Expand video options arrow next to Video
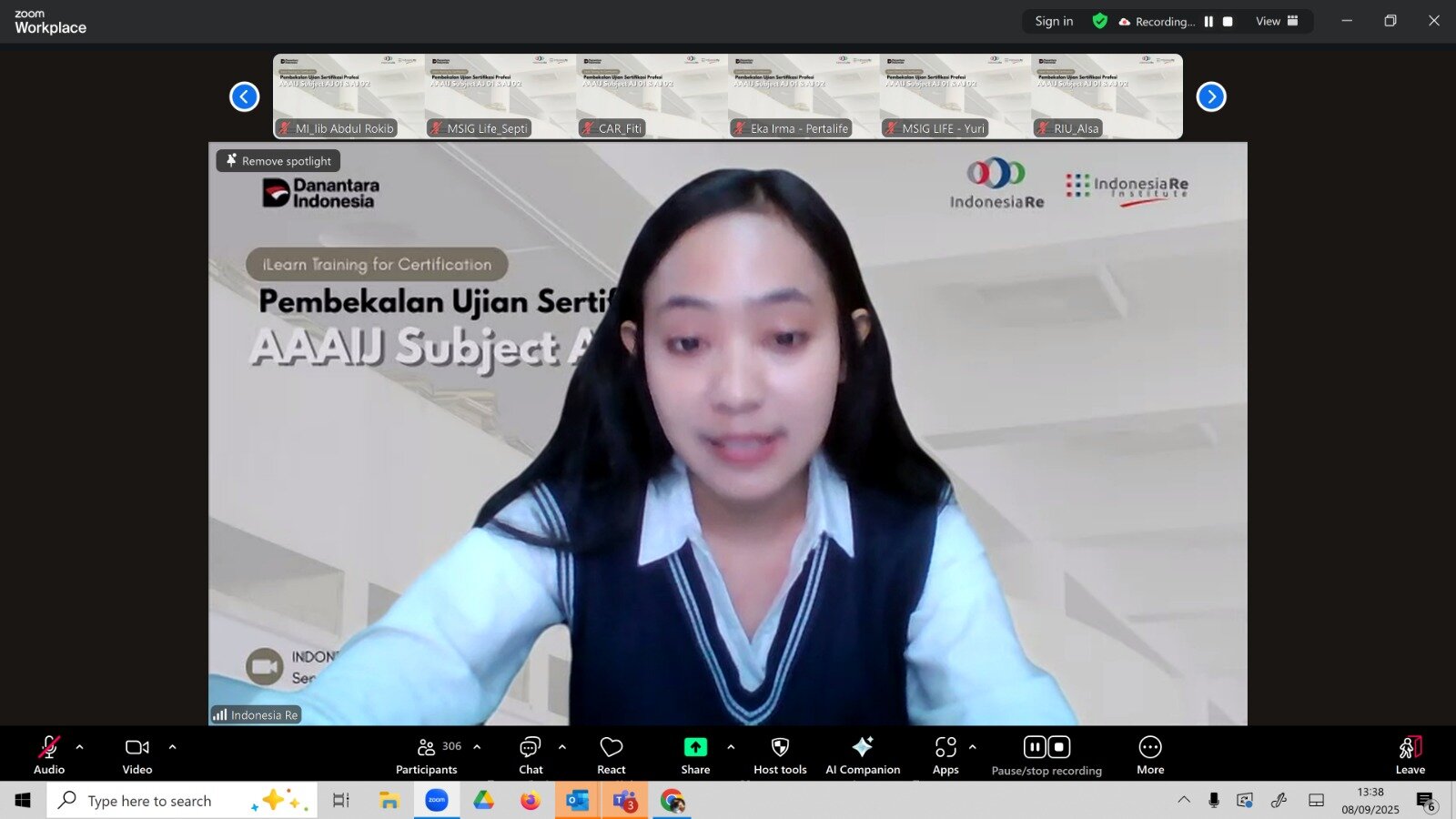This screenshot has width=1456, height=819. (173, 747)
